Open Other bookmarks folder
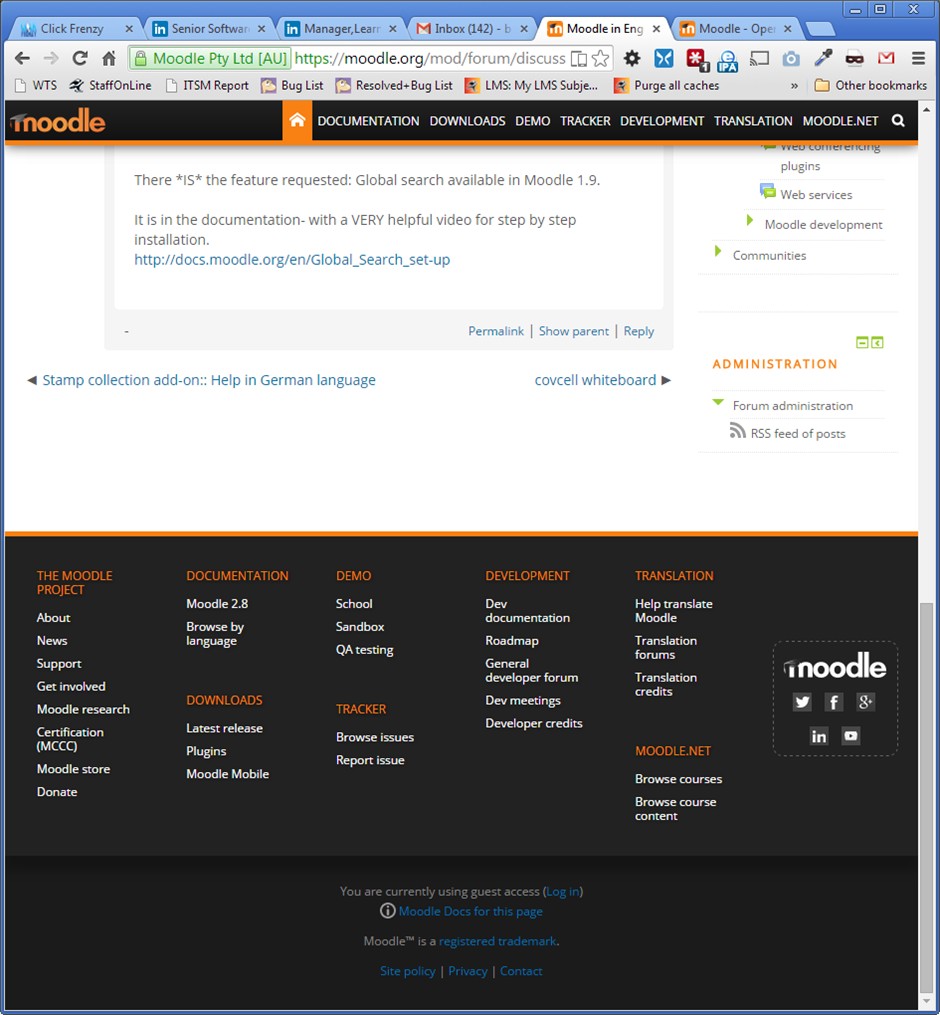The height and width of the screenshot is (1015, 940). (871, 85)
